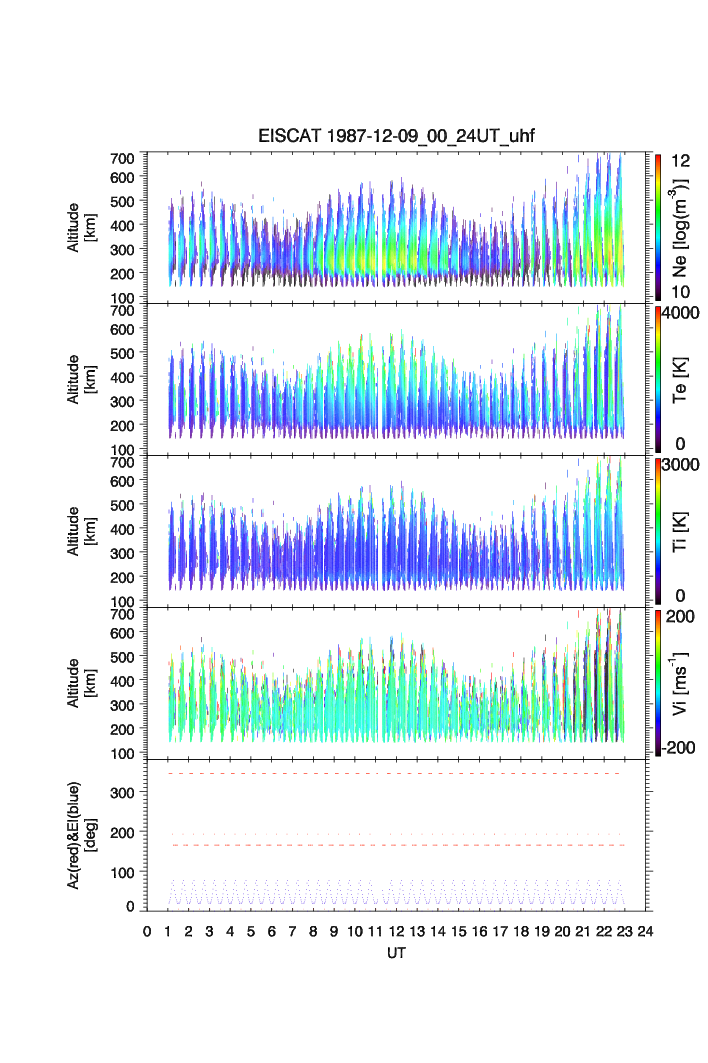708x1063 pixels.
Task: Click the Ti ion temperature data plot
Action: [396, 531]
